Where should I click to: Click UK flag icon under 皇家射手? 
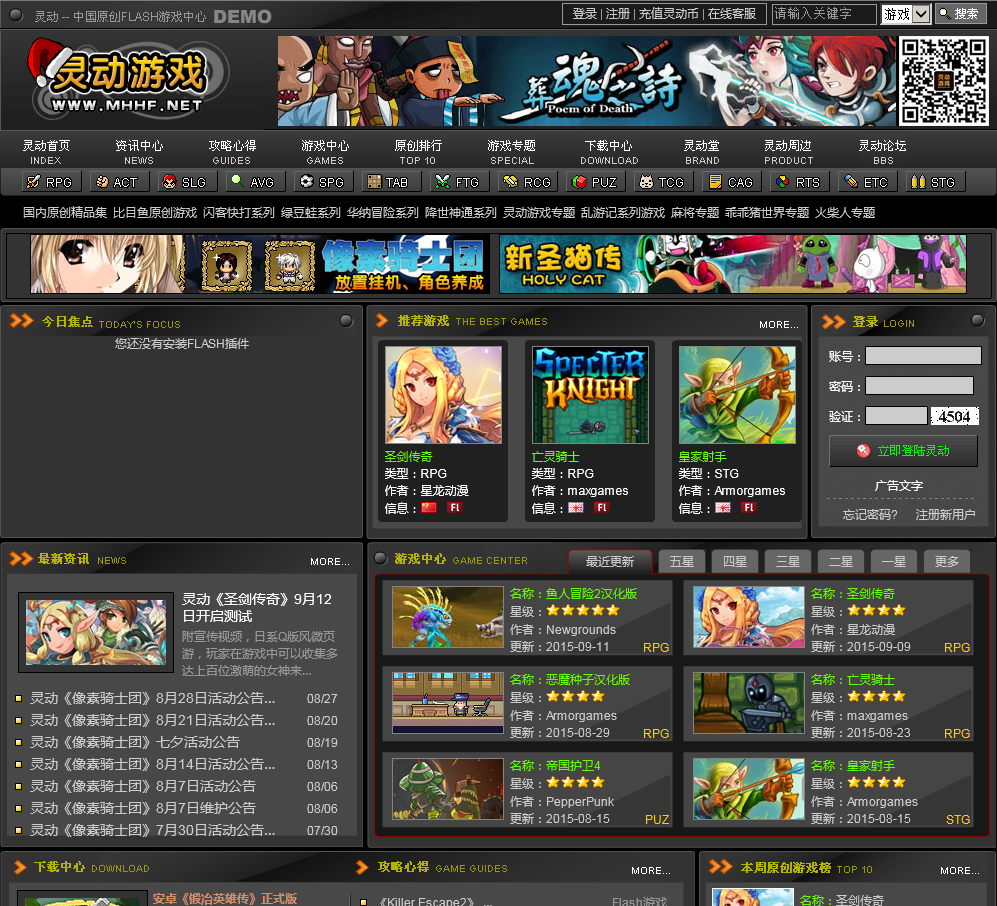[x=723, y=507]
